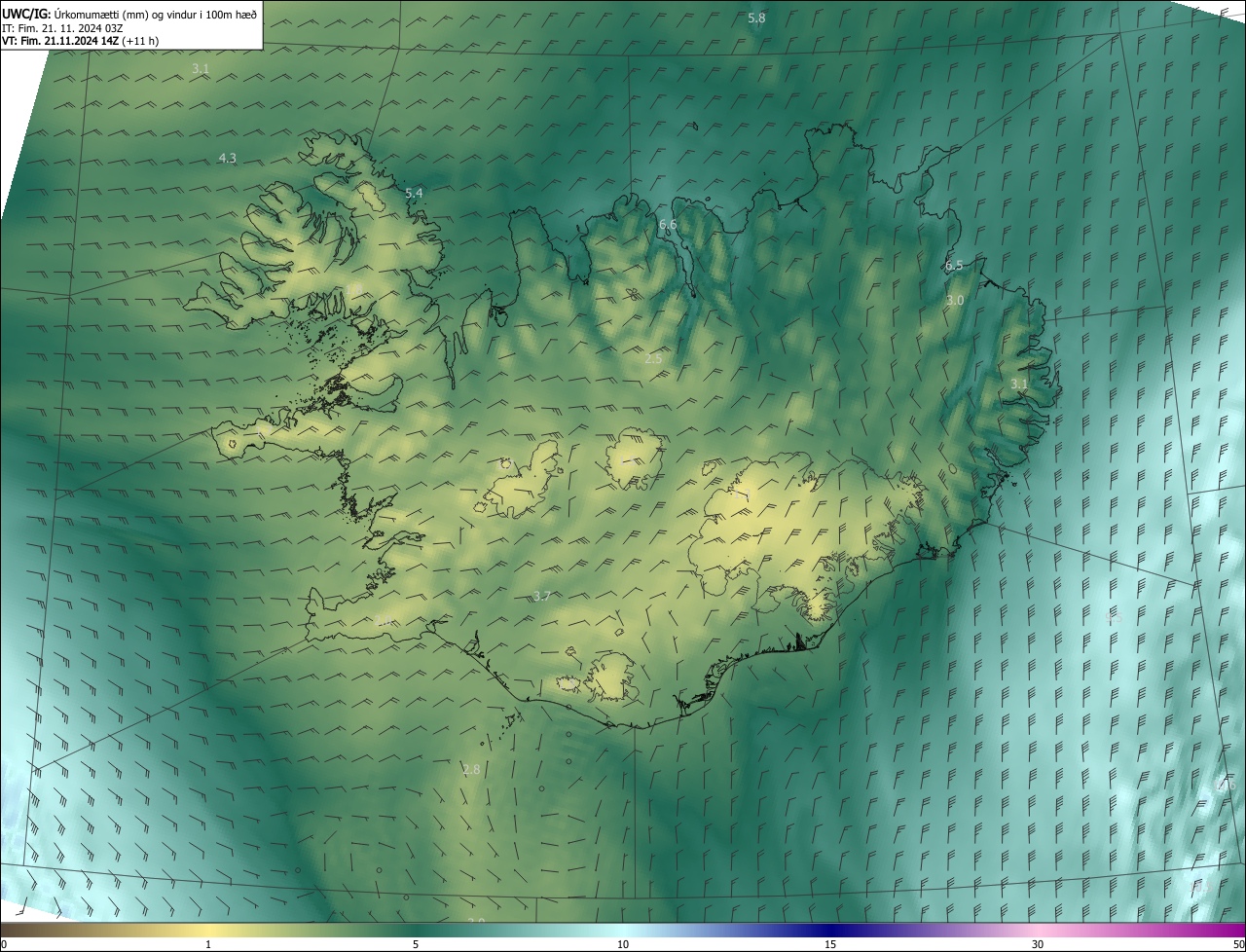Click the colour scale tick label 15
Screen dimensions: 1246x952
pos(830,944)
